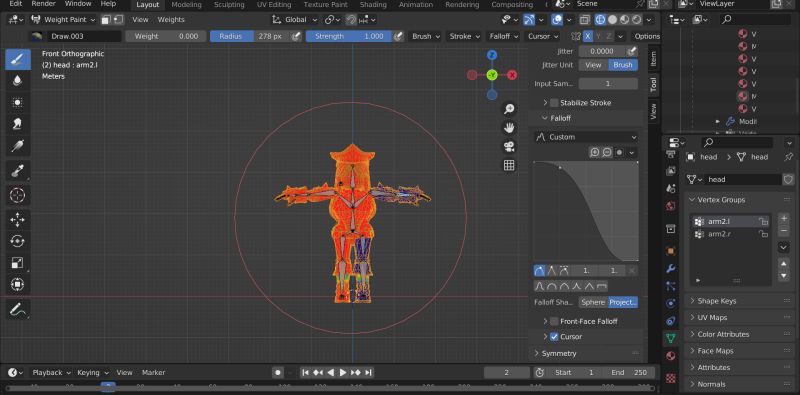Open the Item sidebar tab
The height and width of the screenshot is (395, 800).
point(654,59)
